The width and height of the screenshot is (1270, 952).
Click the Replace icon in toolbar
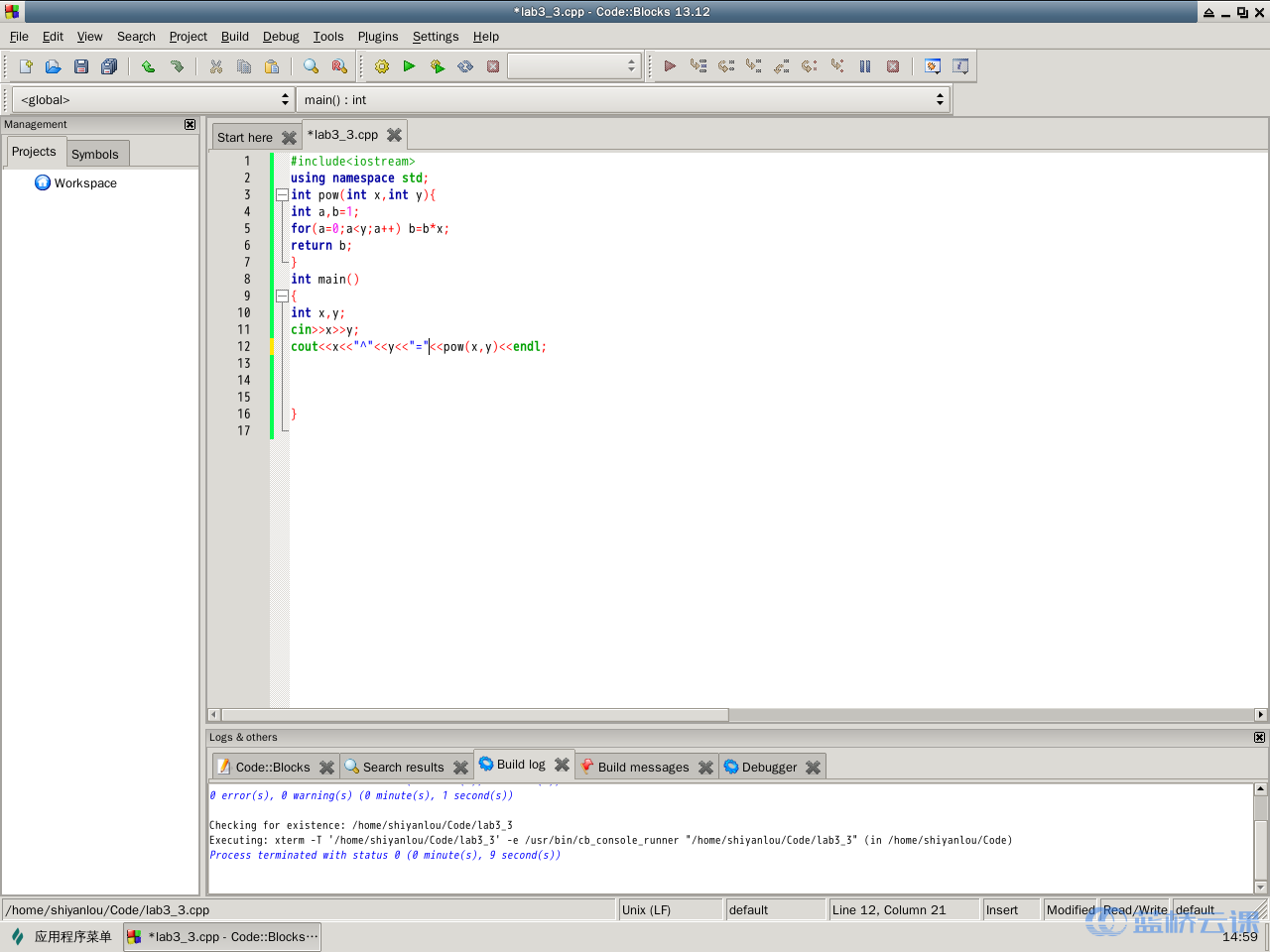[339, 66]
